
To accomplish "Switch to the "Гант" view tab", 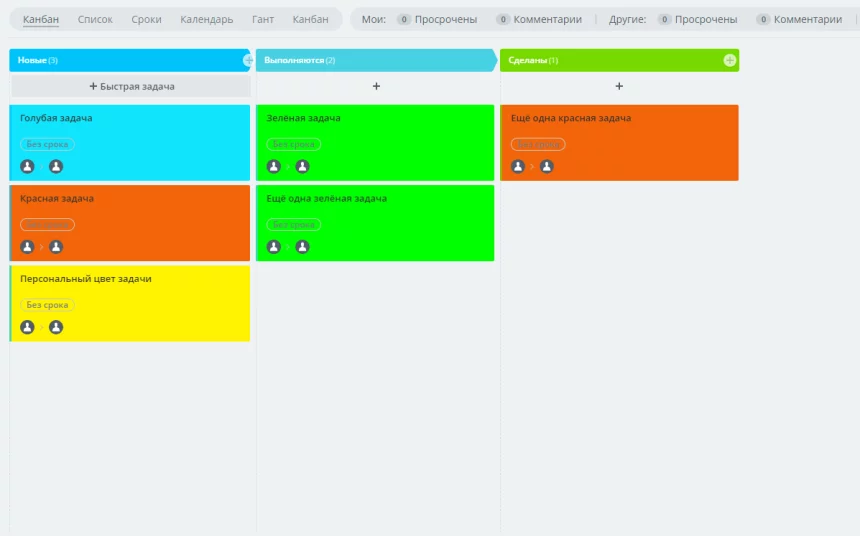I will pyautogui.click(x=263, y=19).
